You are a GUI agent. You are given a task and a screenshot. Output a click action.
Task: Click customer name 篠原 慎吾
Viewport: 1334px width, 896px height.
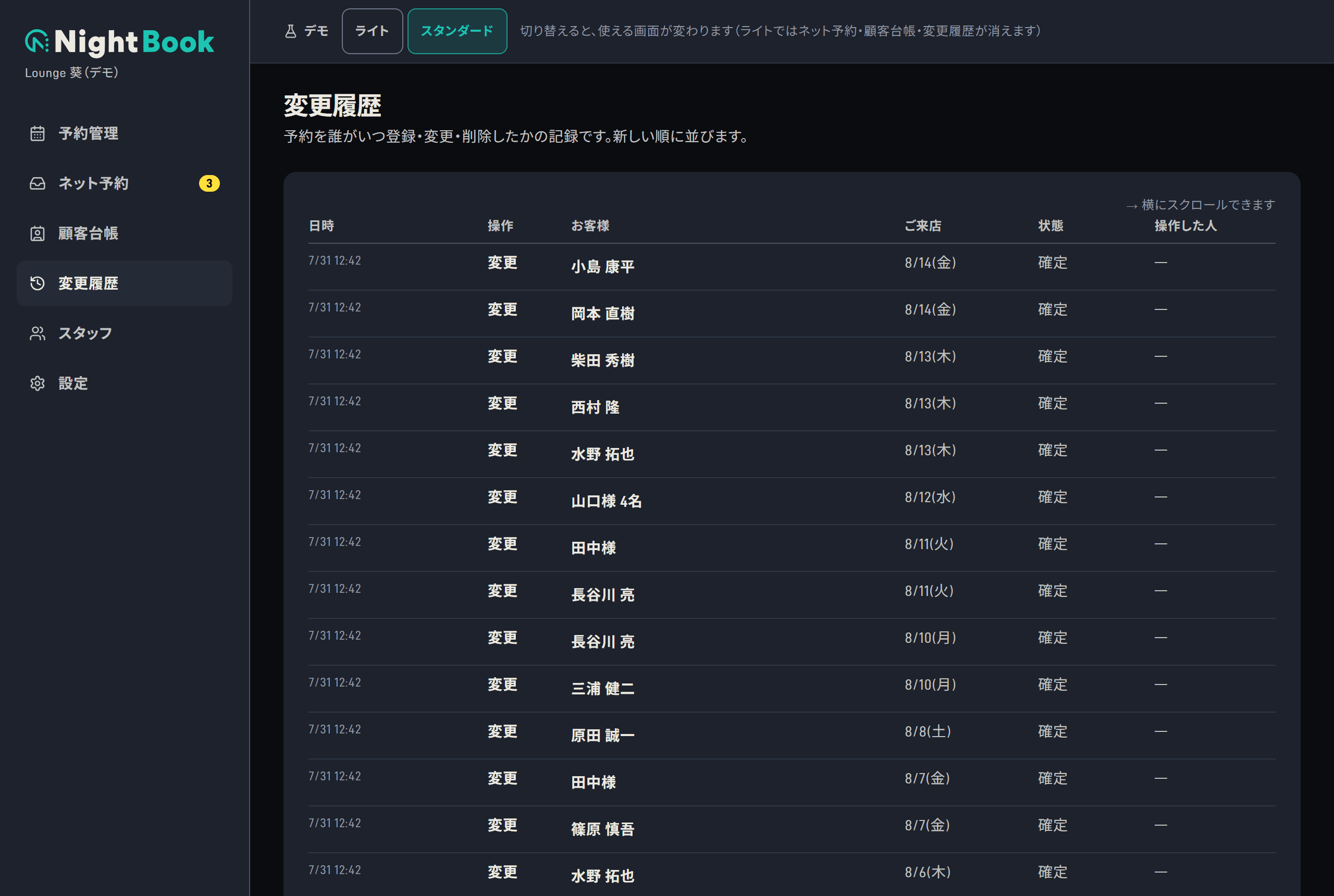point(602,829)
